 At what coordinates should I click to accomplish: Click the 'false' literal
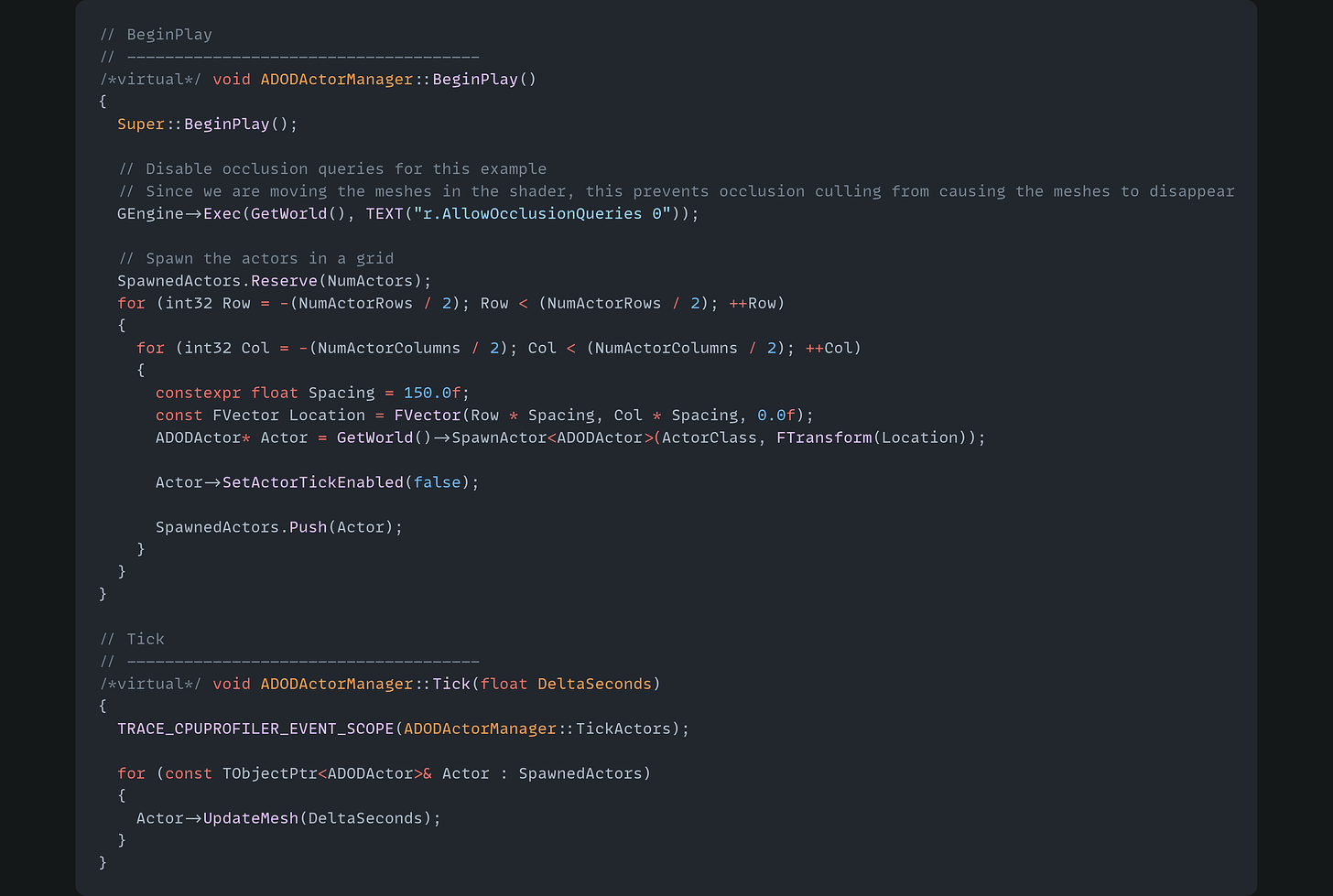(437, 482)
